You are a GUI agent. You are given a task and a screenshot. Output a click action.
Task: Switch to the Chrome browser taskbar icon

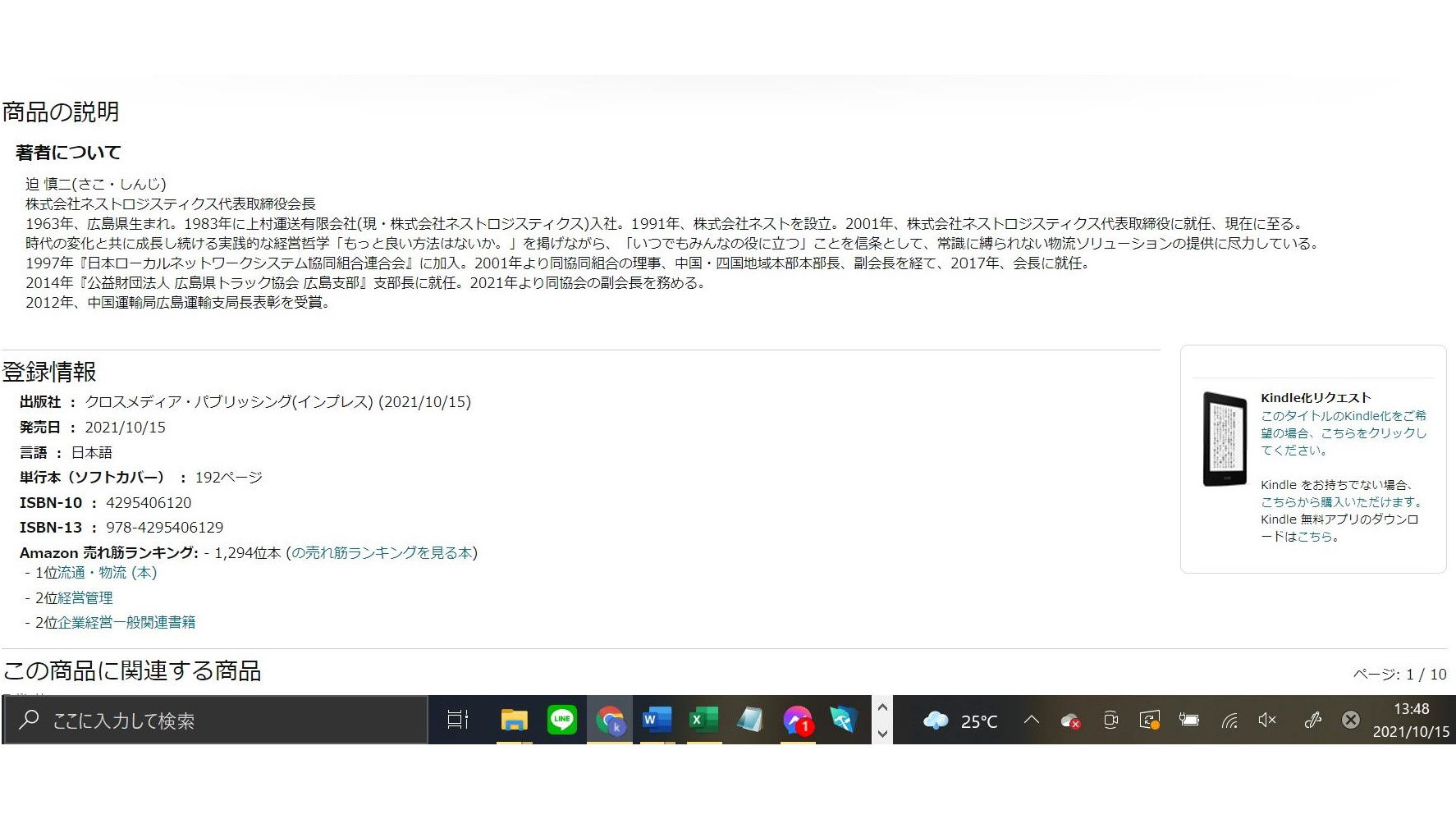click(x=610, y=720)
